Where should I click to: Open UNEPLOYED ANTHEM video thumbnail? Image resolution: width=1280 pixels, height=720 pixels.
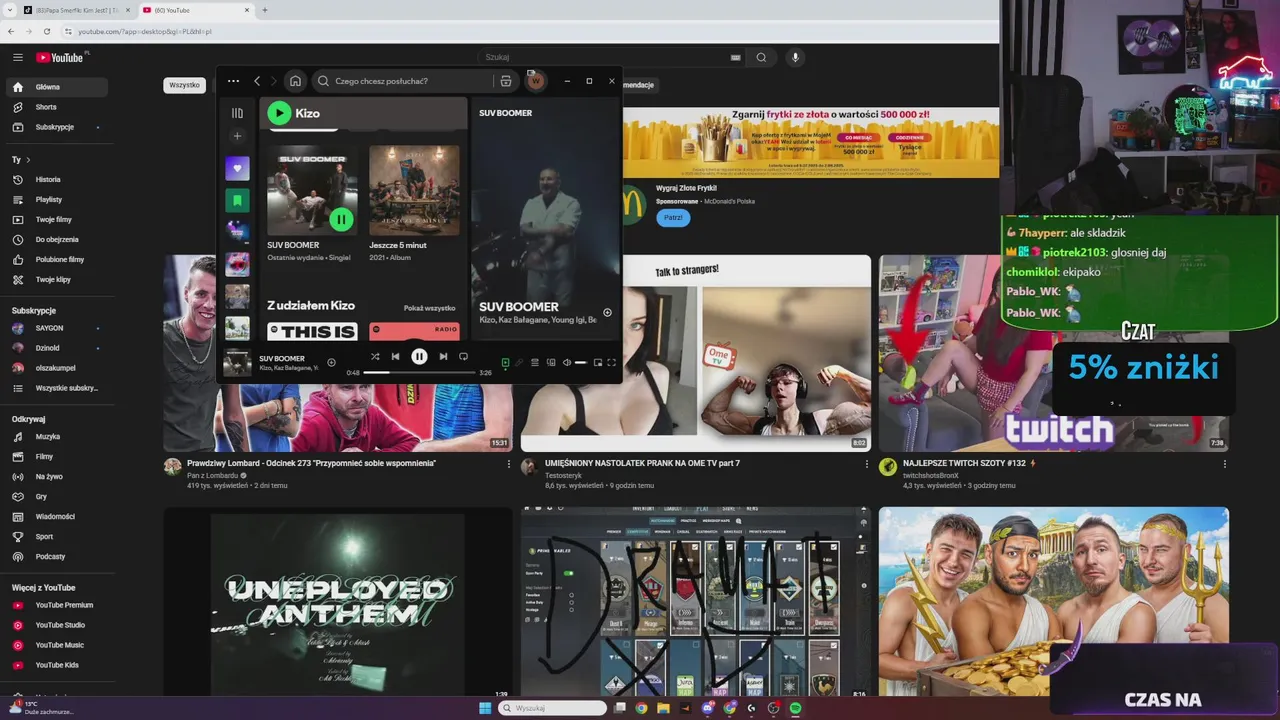(338, 602)
